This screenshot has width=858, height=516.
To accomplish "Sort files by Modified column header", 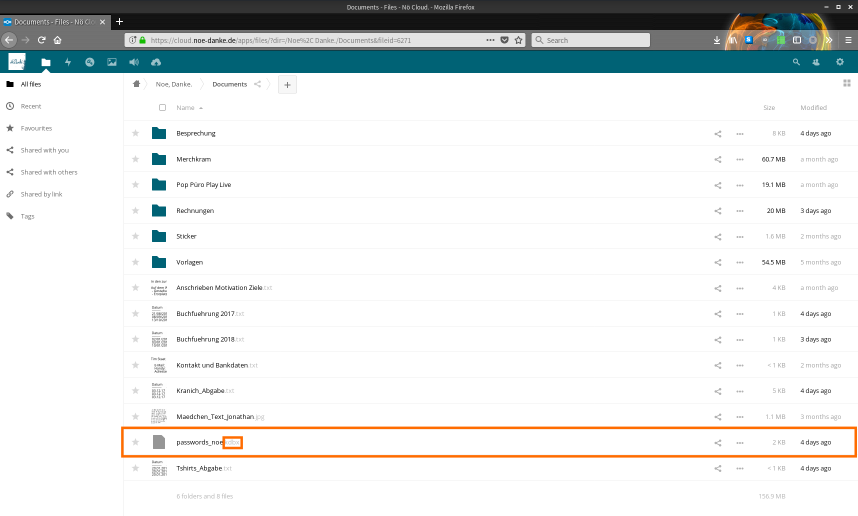I will tap(813, 108).
